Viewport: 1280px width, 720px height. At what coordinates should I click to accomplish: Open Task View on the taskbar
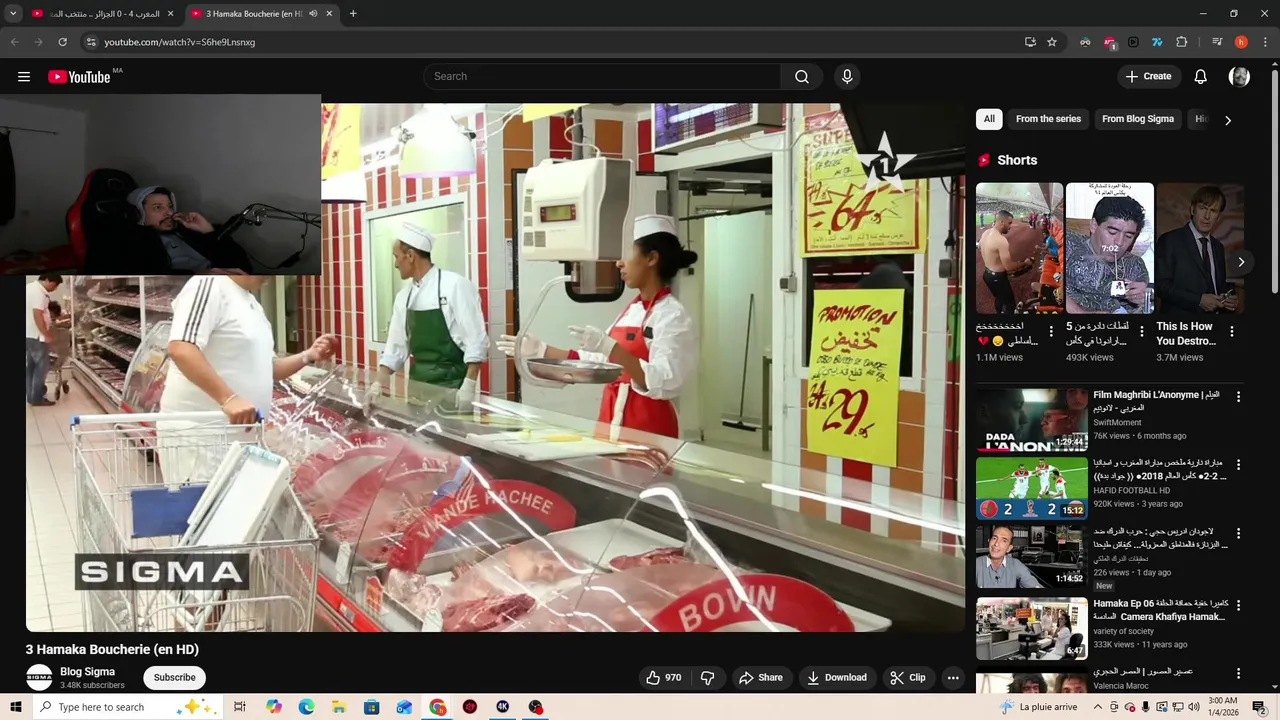coord(240,707)
